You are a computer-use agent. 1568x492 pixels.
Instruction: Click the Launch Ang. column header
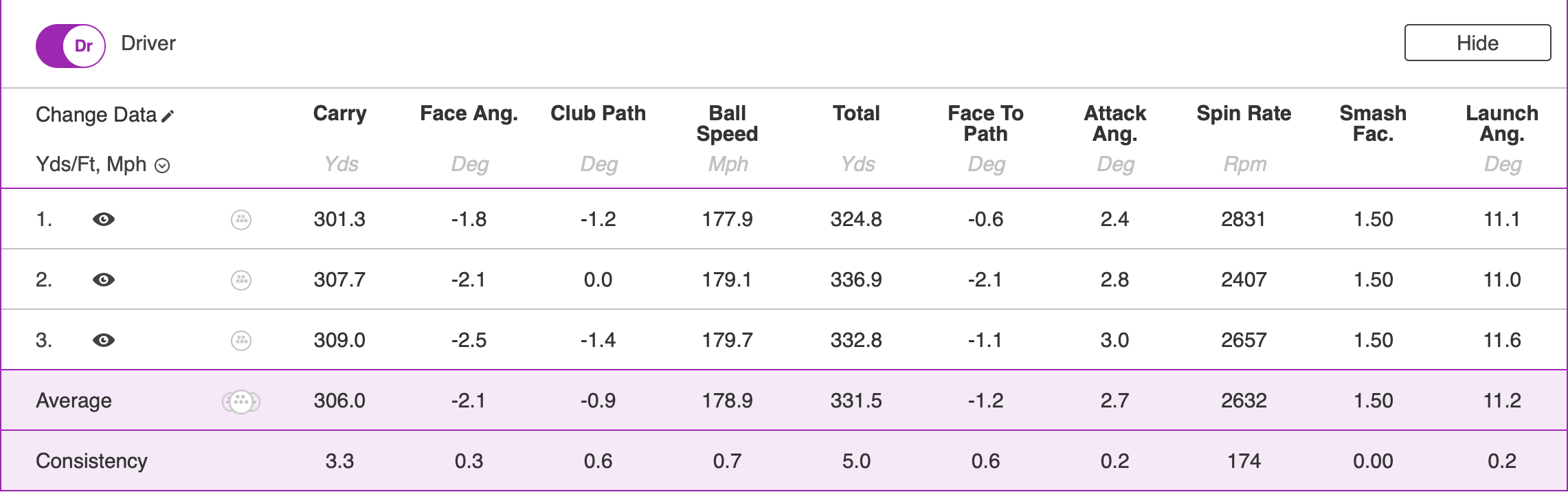click(1502, 124)
